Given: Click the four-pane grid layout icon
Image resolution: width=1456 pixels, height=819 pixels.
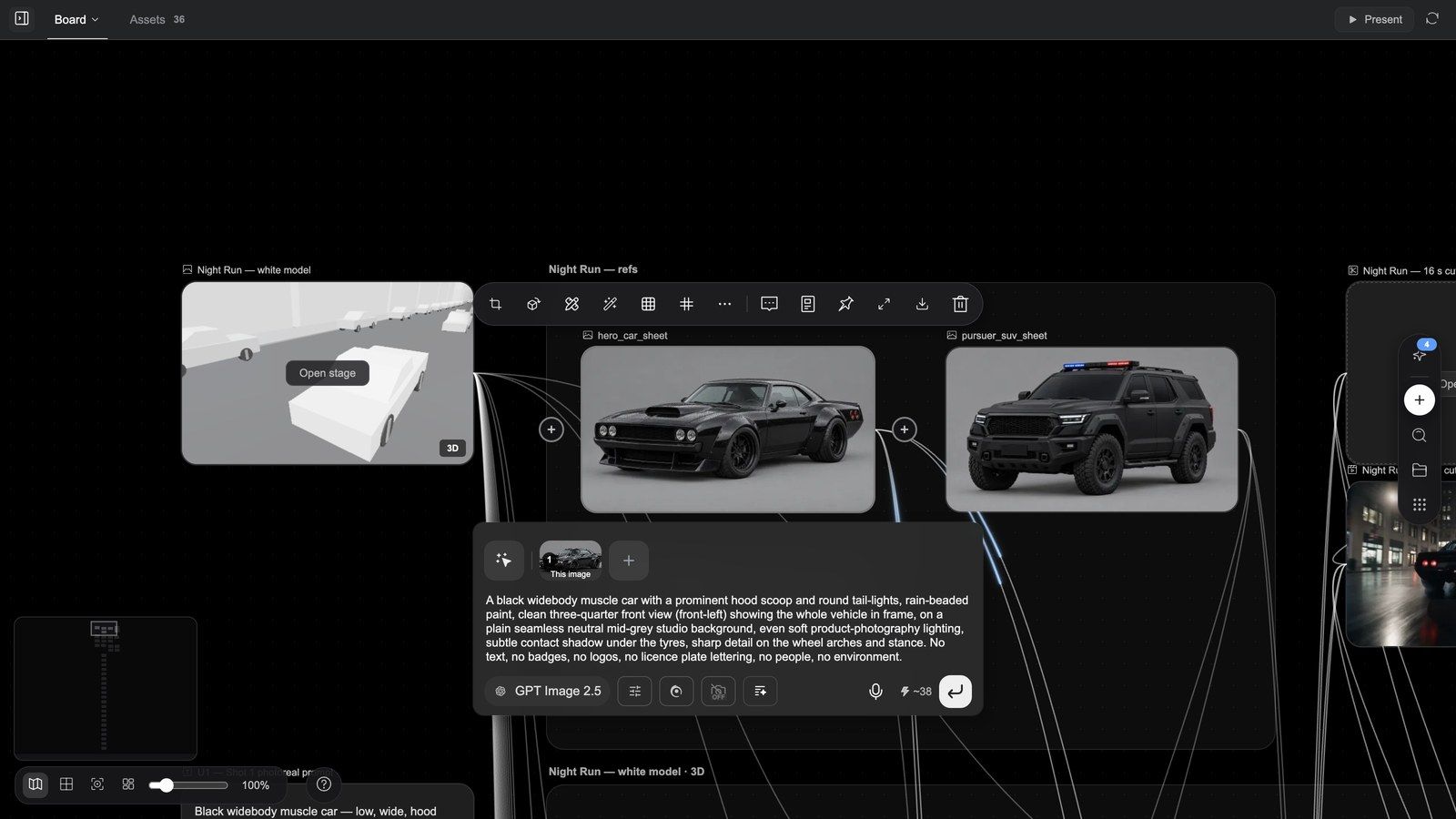Looking at the screenshot, I should pyautogui.click(x=66, y=784).
